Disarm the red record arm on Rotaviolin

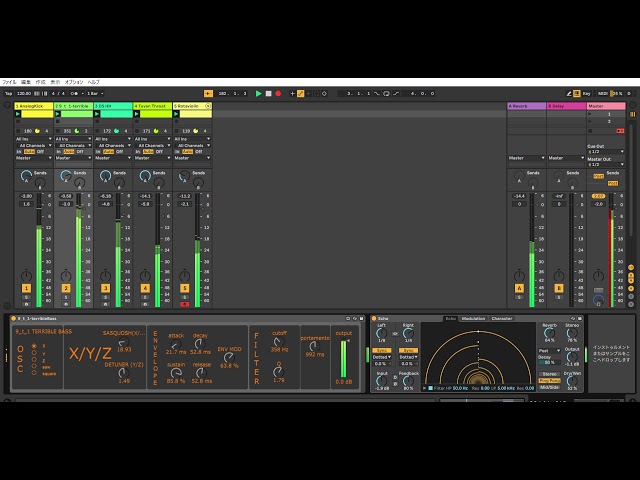[184, 304]
